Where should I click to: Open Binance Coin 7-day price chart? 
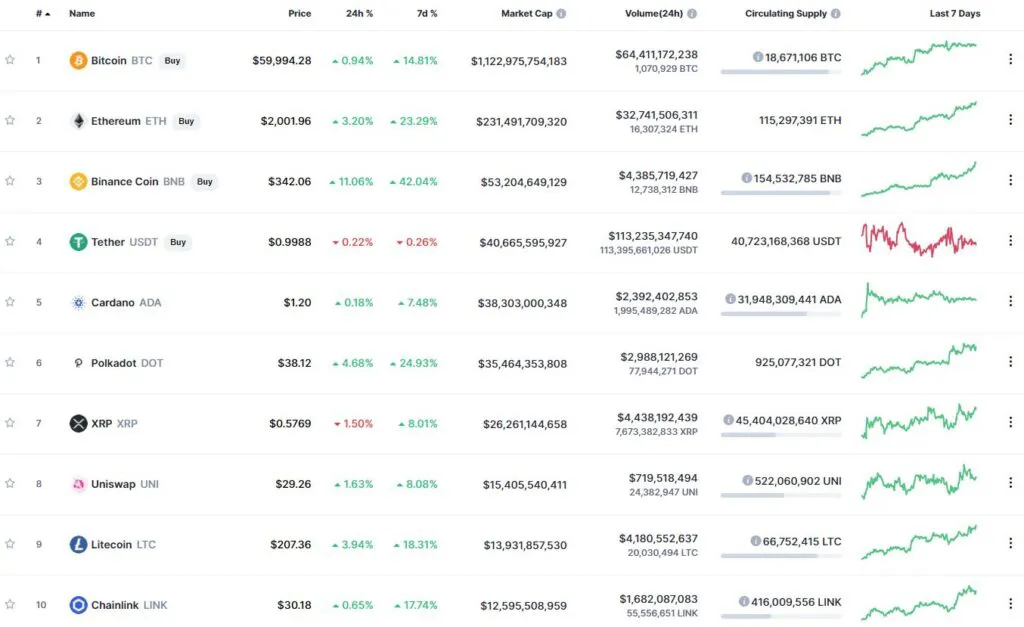[x=918, y=180]
